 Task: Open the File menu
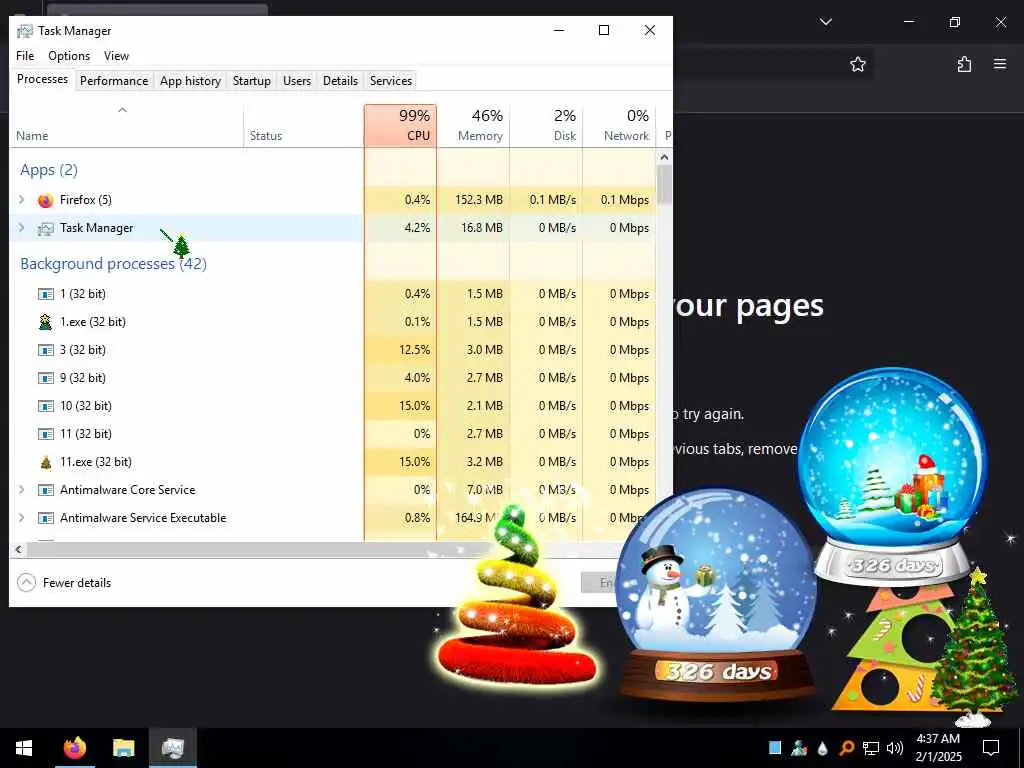(x=25, y=56)
